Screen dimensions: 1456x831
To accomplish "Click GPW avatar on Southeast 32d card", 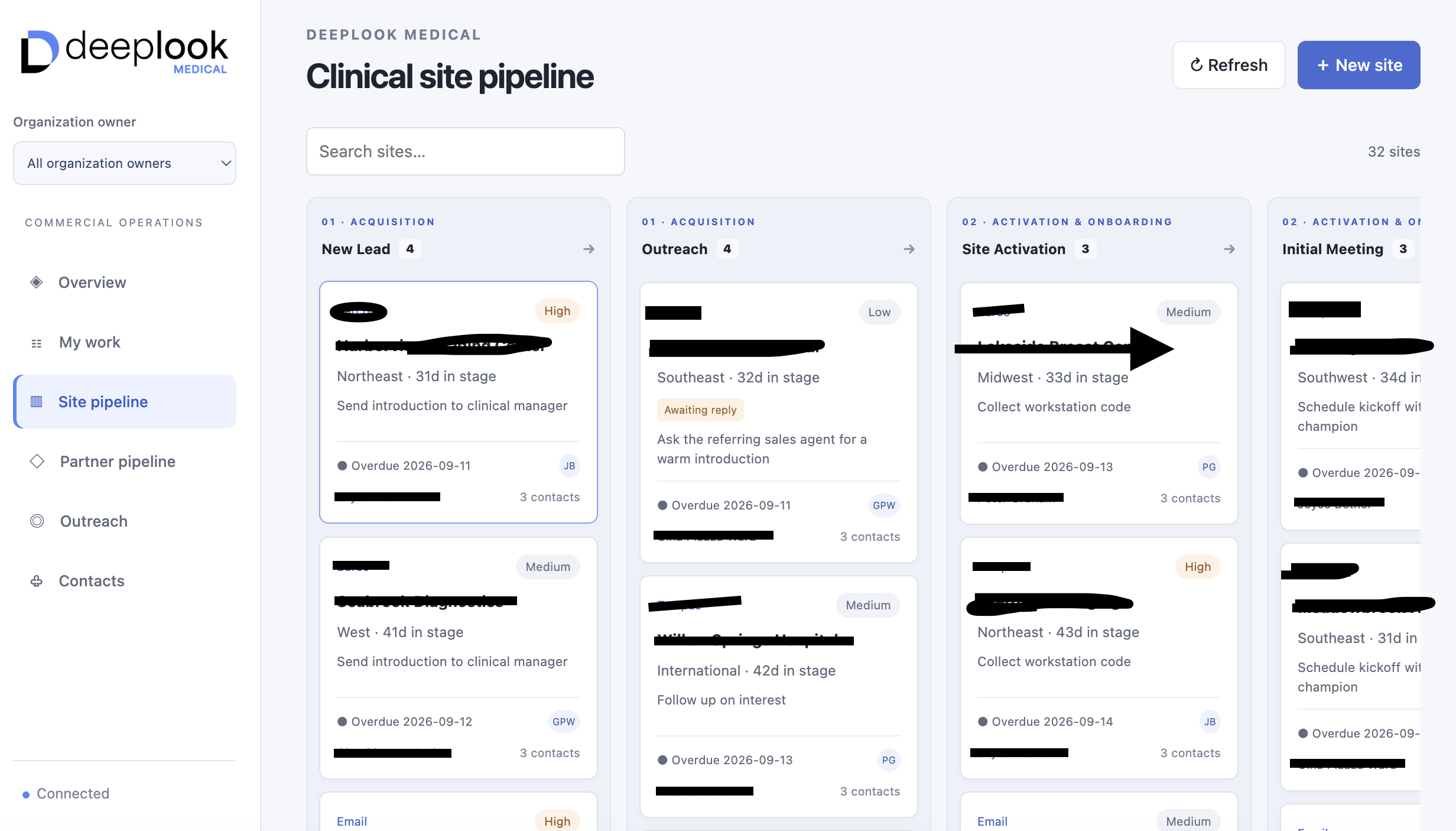I will pyautogui.click(x=884, y=505).
